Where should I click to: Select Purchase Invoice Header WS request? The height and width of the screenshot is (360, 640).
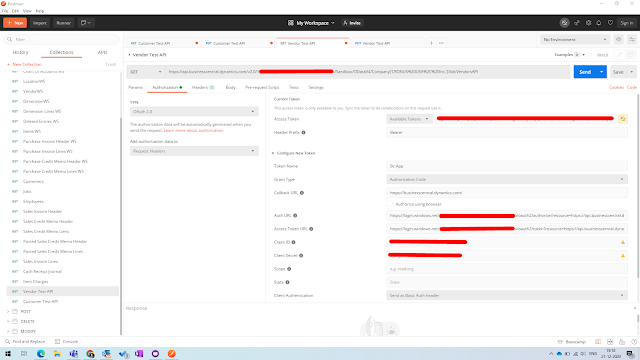pyautogui.click(x=49, y=141)
